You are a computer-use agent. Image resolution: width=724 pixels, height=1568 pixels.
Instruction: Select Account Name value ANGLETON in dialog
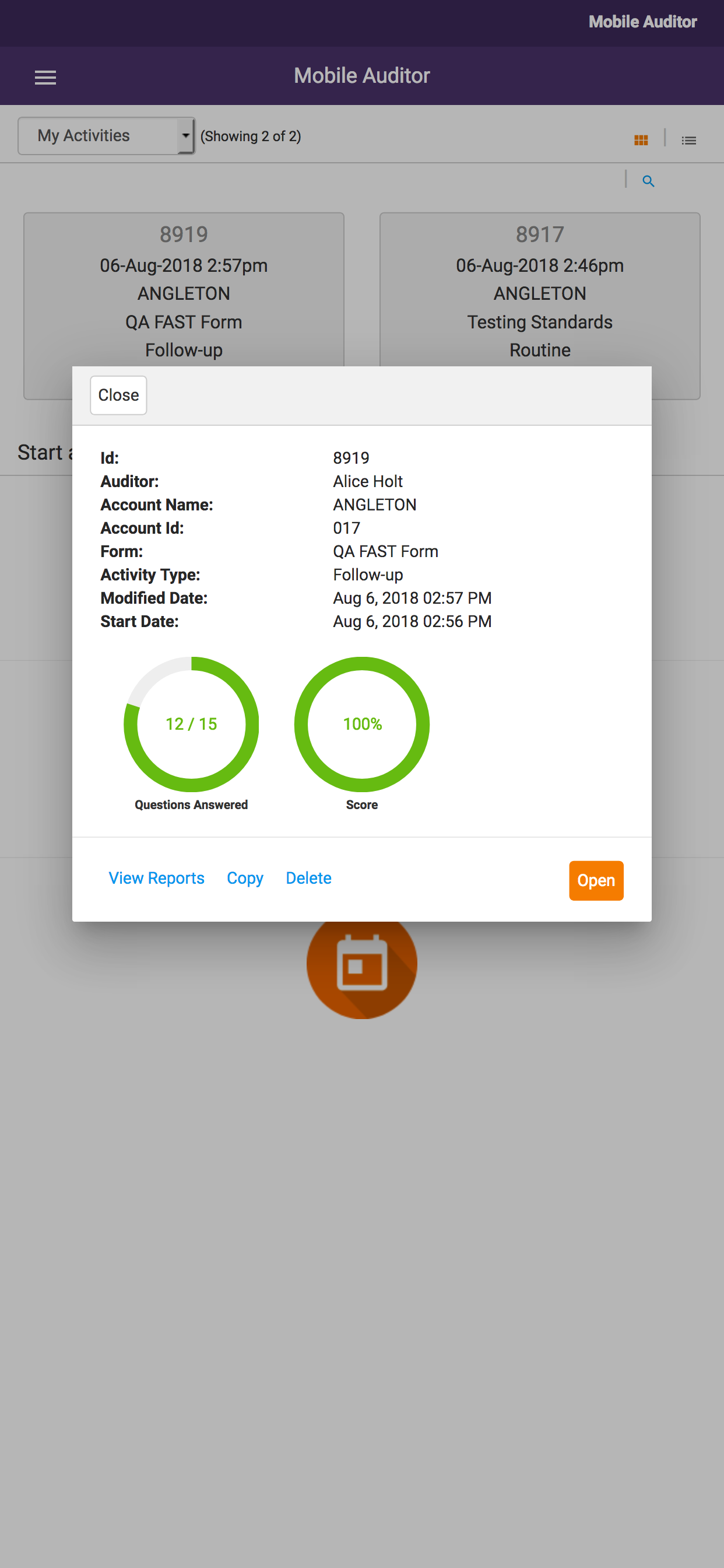pos(374,505)
